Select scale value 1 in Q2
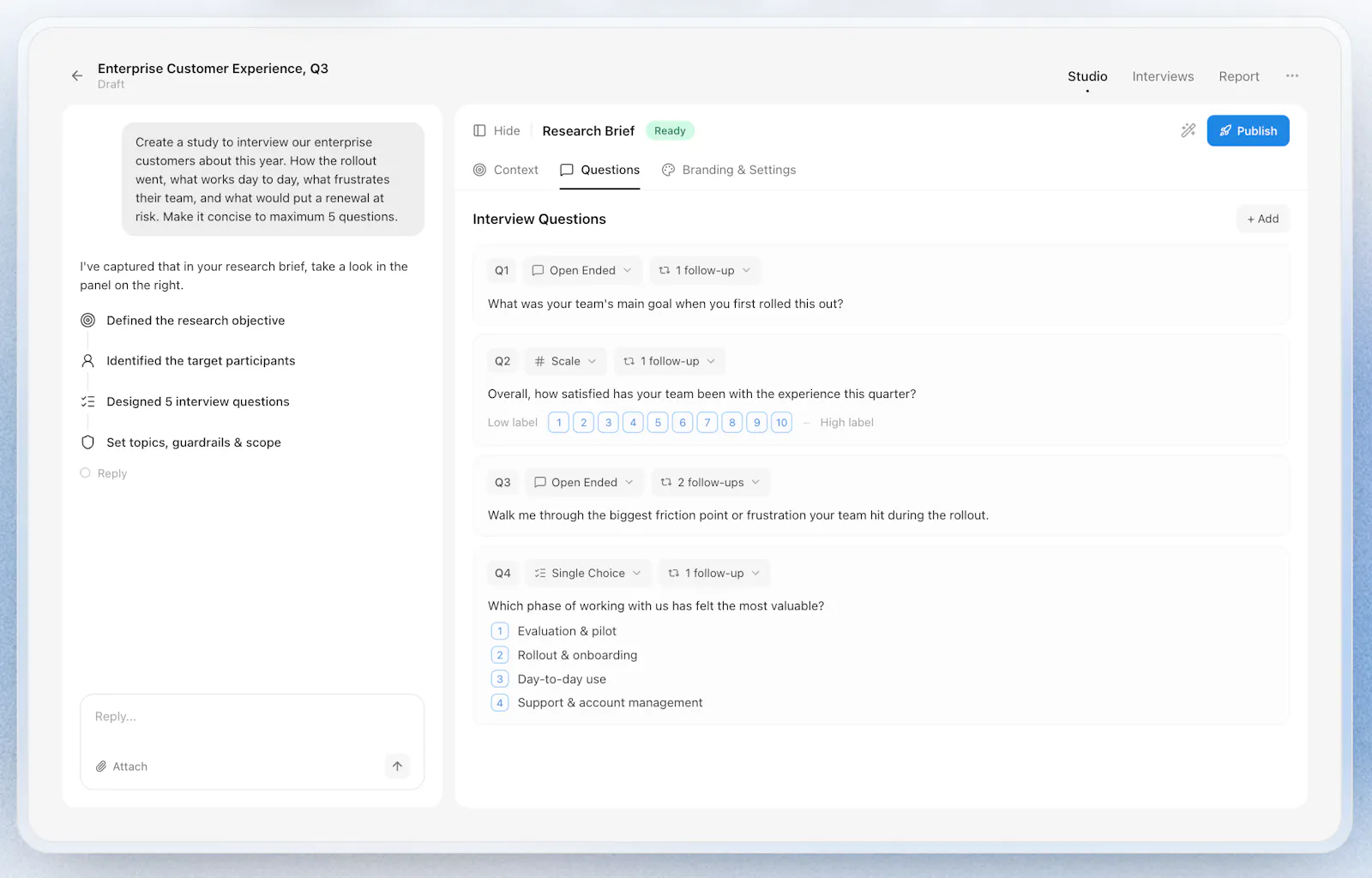The width and height of the screenshot is (1372, 878). click(x=559, y=423)
